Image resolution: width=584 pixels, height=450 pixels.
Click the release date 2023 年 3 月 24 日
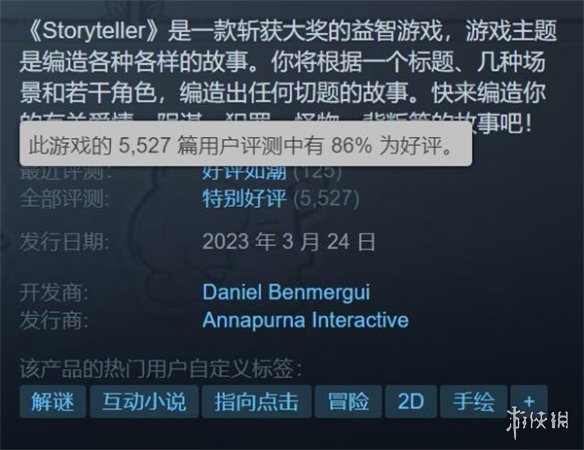[x=289, y=242]
